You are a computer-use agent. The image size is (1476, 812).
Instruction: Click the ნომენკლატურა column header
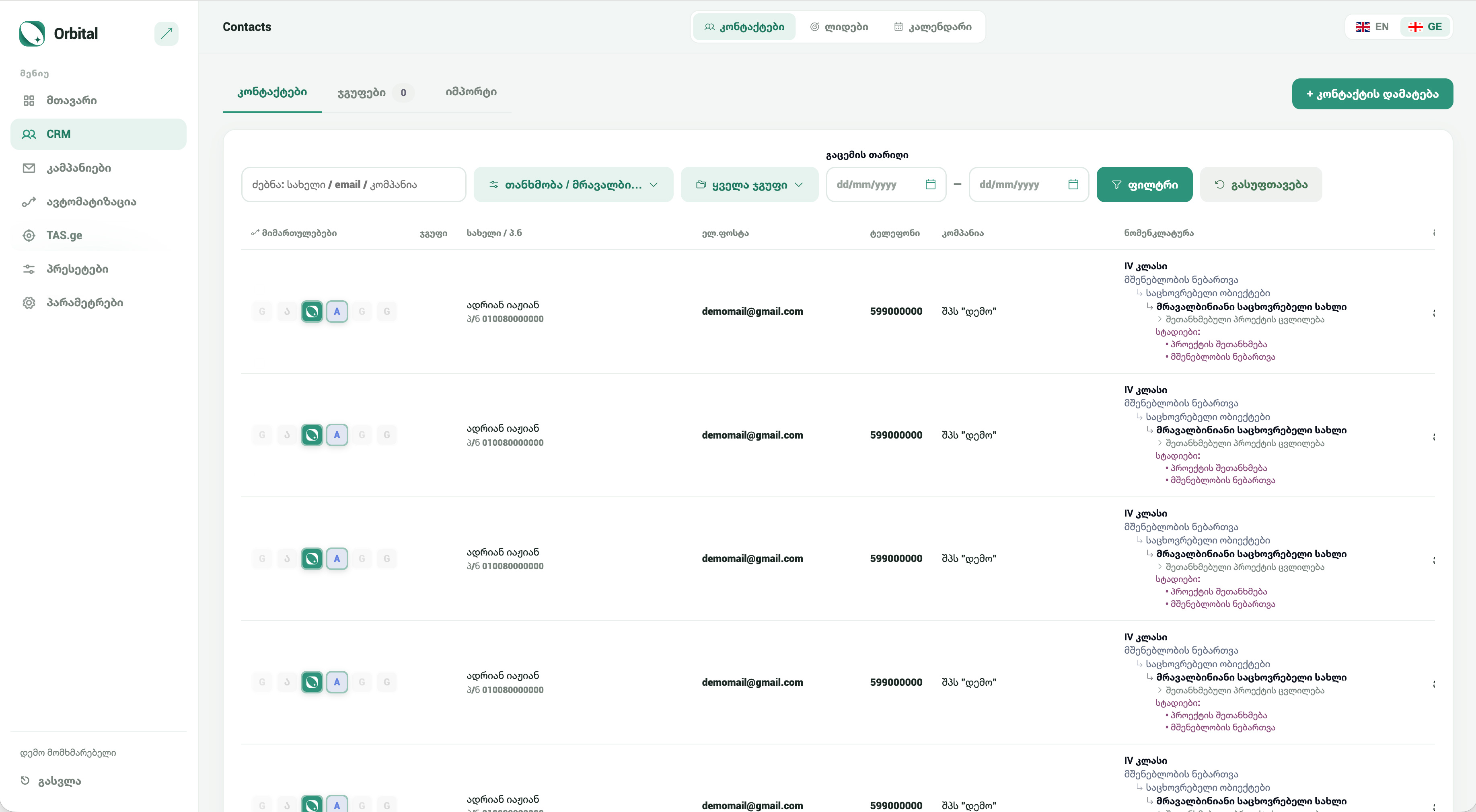pos(1159,233)
